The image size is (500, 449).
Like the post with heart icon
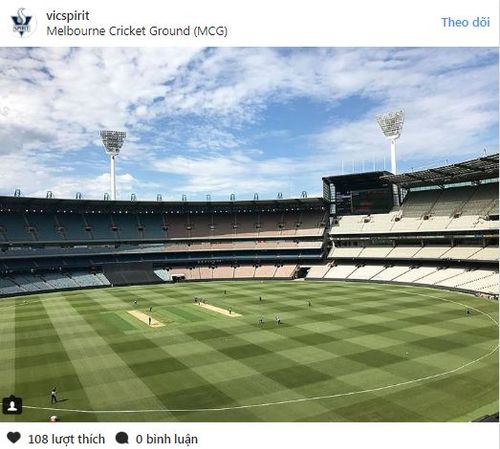(x=14, y=438)
